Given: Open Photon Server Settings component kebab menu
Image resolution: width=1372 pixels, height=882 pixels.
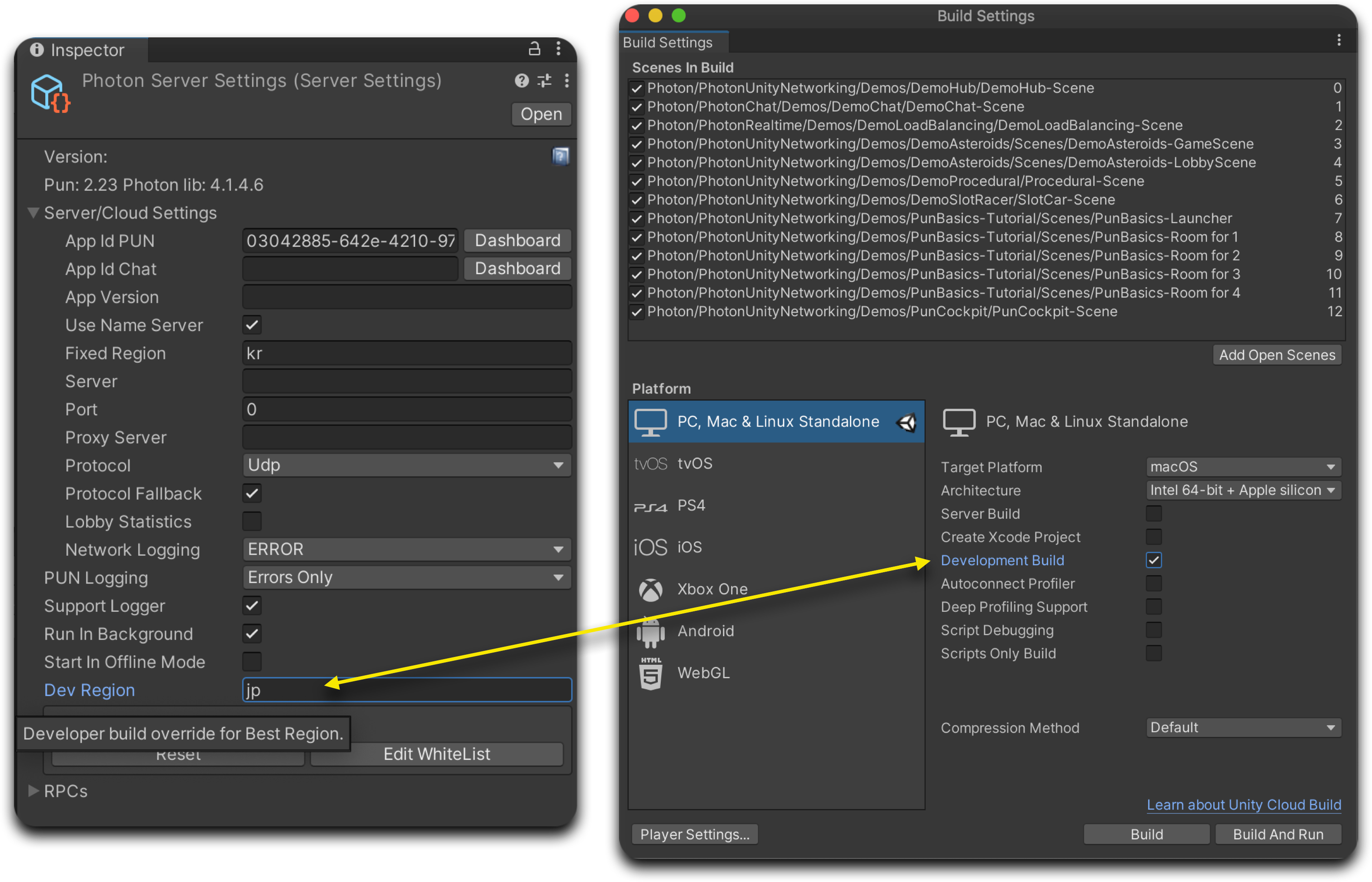Looking at the screenshot, I should (566, 80).
